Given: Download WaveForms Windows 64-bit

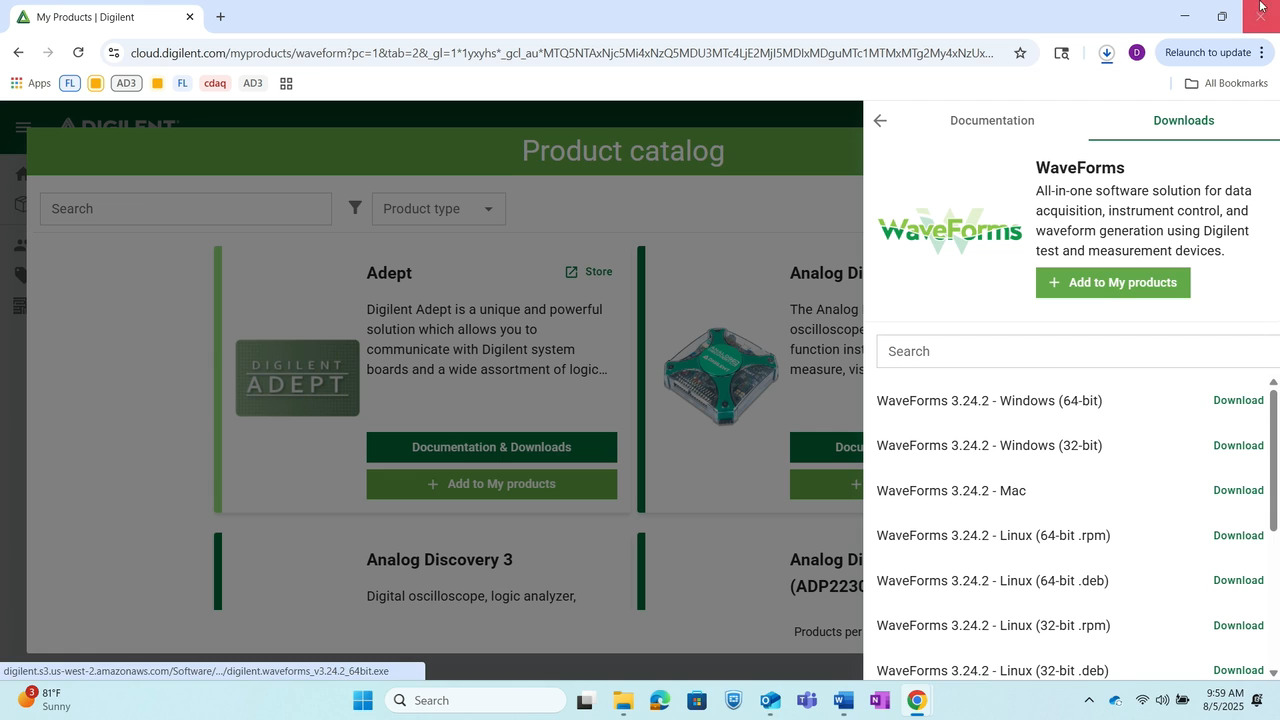Looking at the screenshot, I should [x=1238, y=401].
